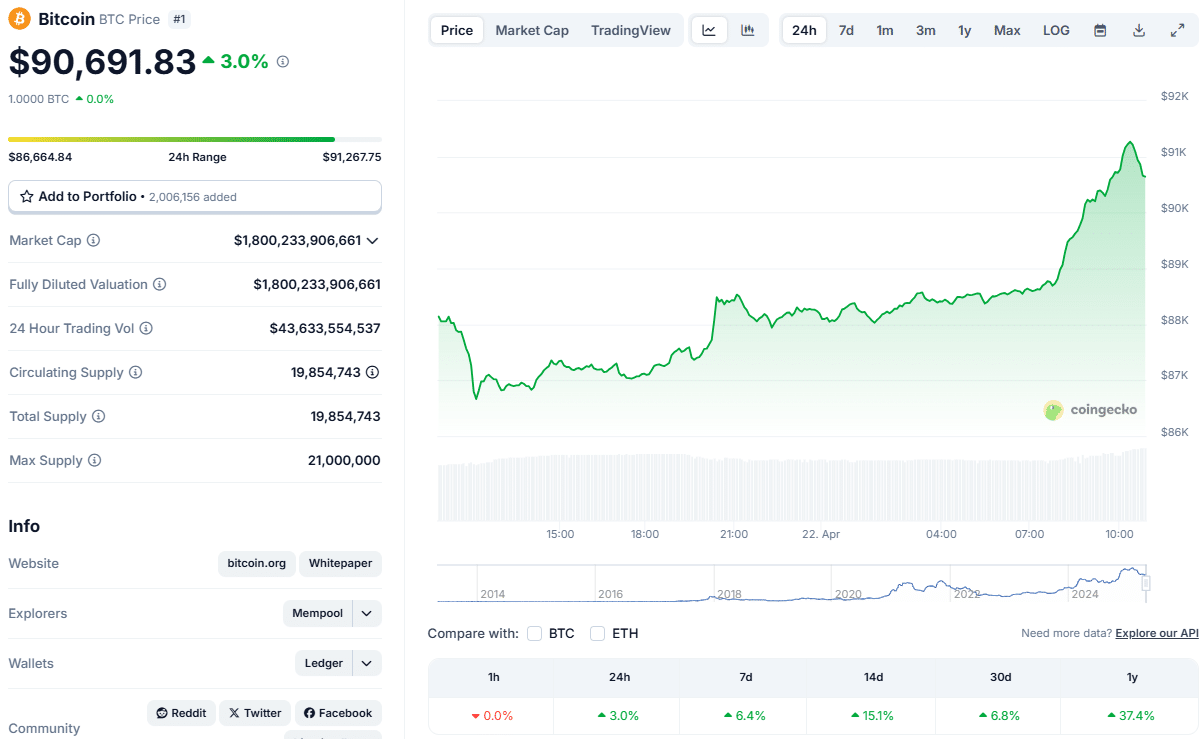Image resolution: width=1202 pixels, height=739 pixels.
Task: Click the 7d change value 6.4%
Action: coord(745,716)
